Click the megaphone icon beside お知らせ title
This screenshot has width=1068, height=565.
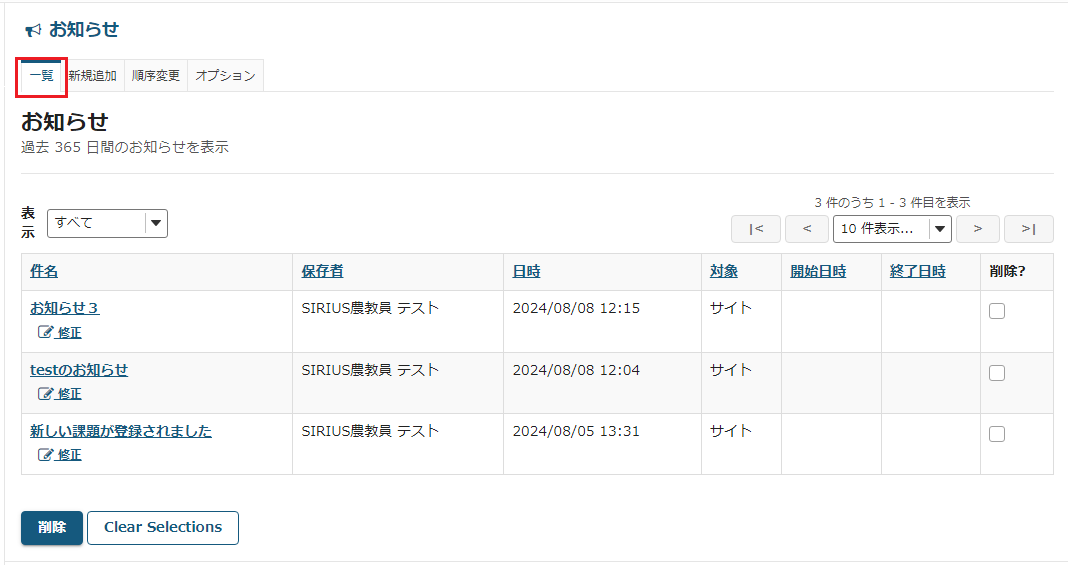pyautogui.click(x=33, y=30)
